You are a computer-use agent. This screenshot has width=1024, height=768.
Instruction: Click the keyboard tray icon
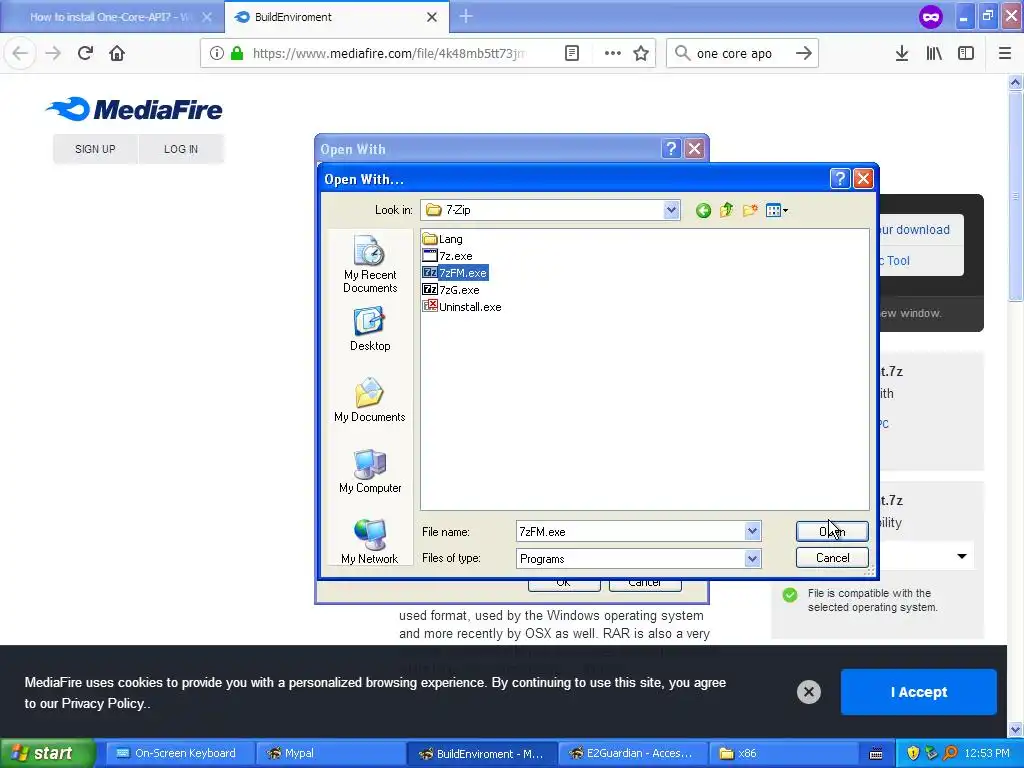(x=876, y=753)
